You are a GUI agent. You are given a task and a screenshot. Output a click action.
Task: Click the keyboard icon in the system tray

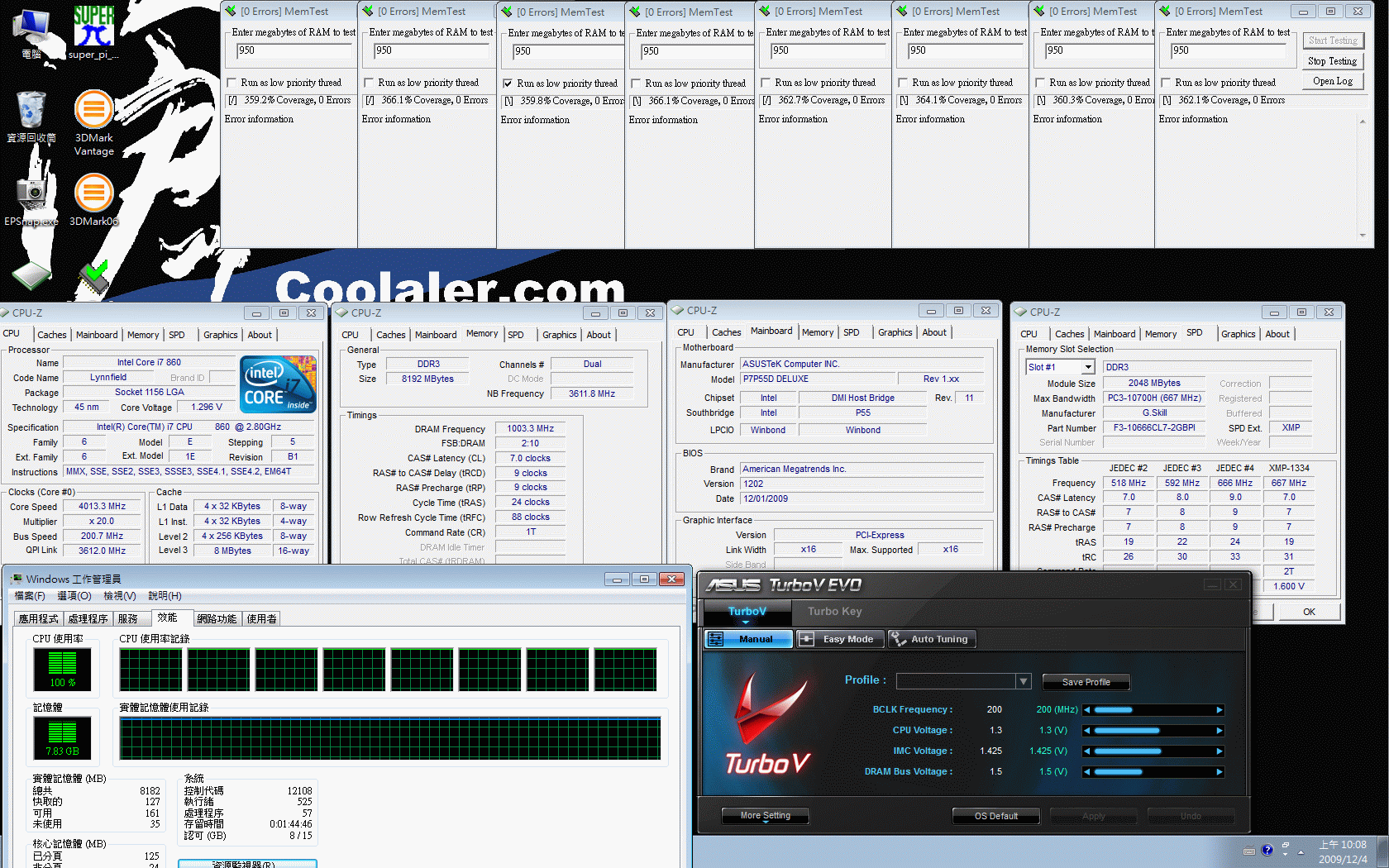coord(1249,851)
